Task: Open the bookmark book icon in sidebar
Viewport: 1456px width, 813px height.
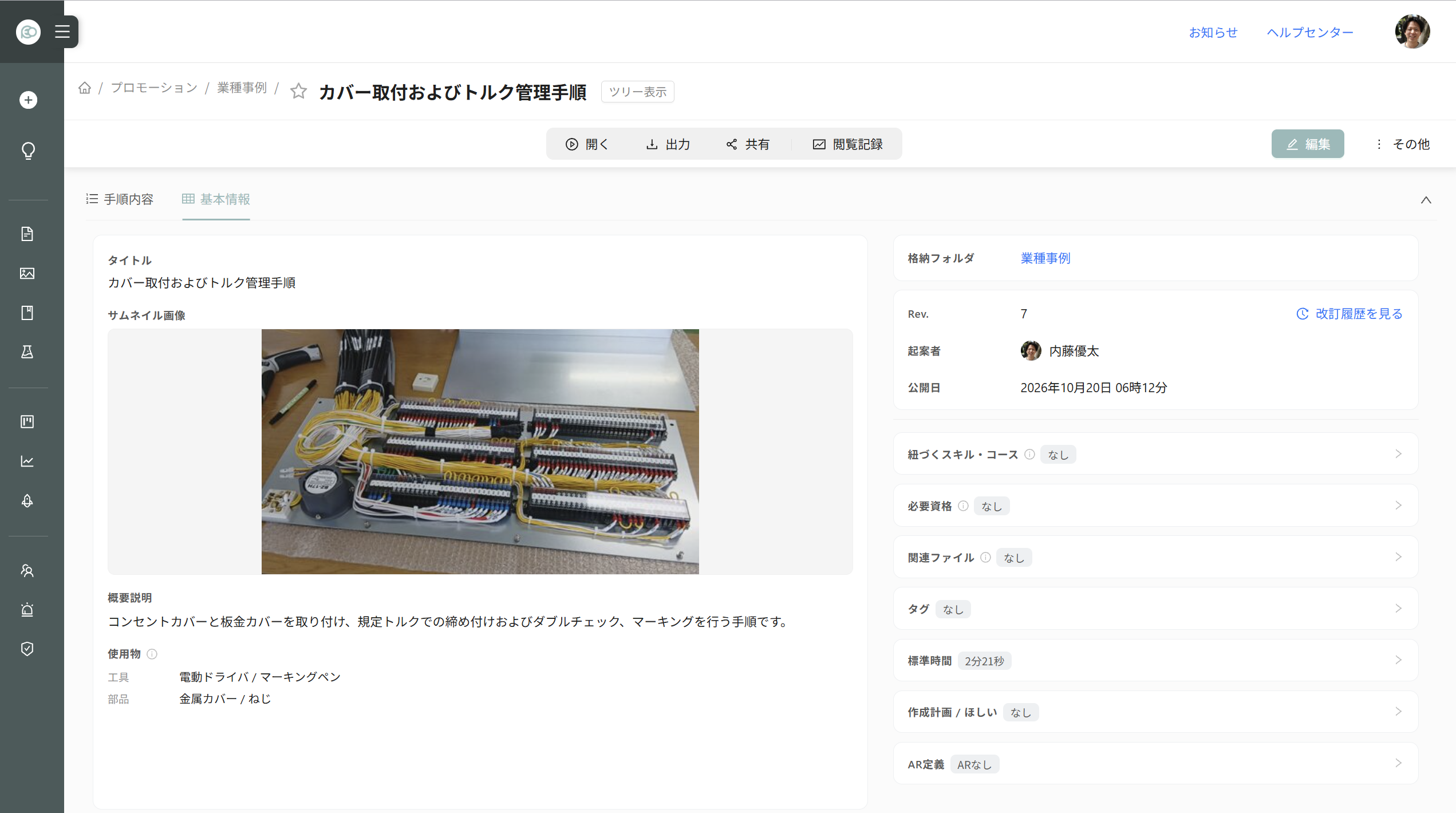Action: click(x=27, y=313)
